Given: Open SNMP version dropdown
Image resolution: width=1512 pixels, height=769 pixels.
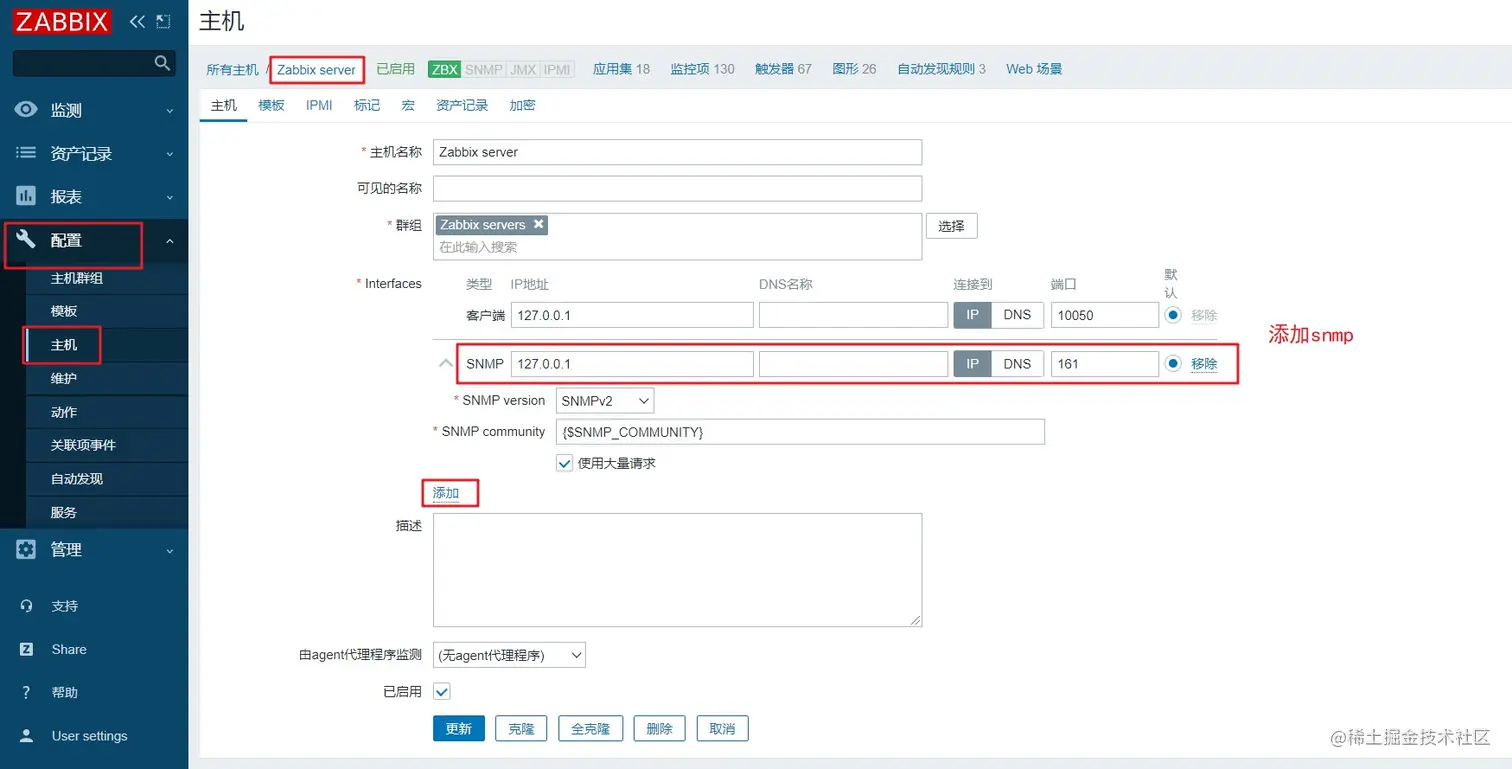Looking at the screenshot, I should pos(605,400).
